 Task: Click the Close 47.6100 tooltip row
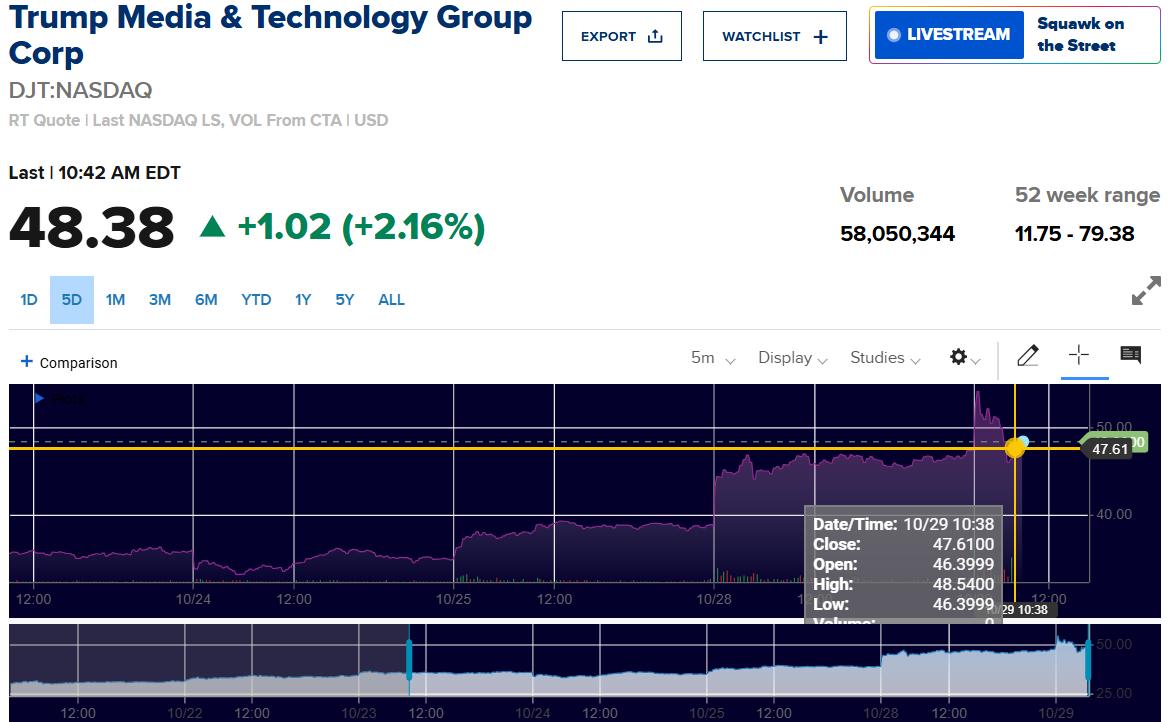tap(904, 544)
